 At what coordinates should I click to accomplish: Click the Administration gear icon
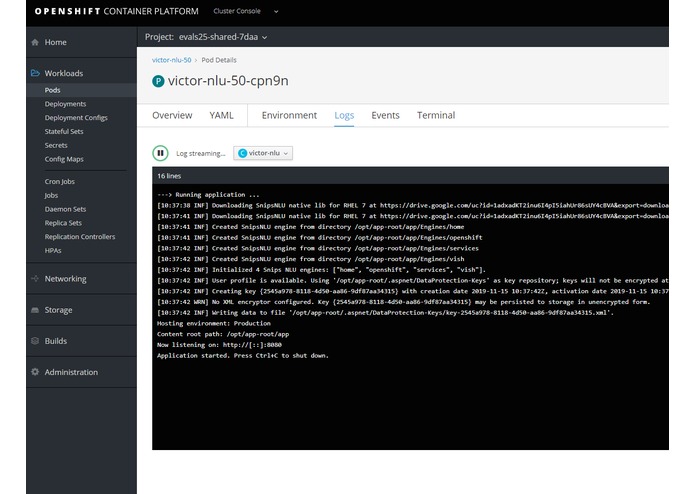click(35, 372)
